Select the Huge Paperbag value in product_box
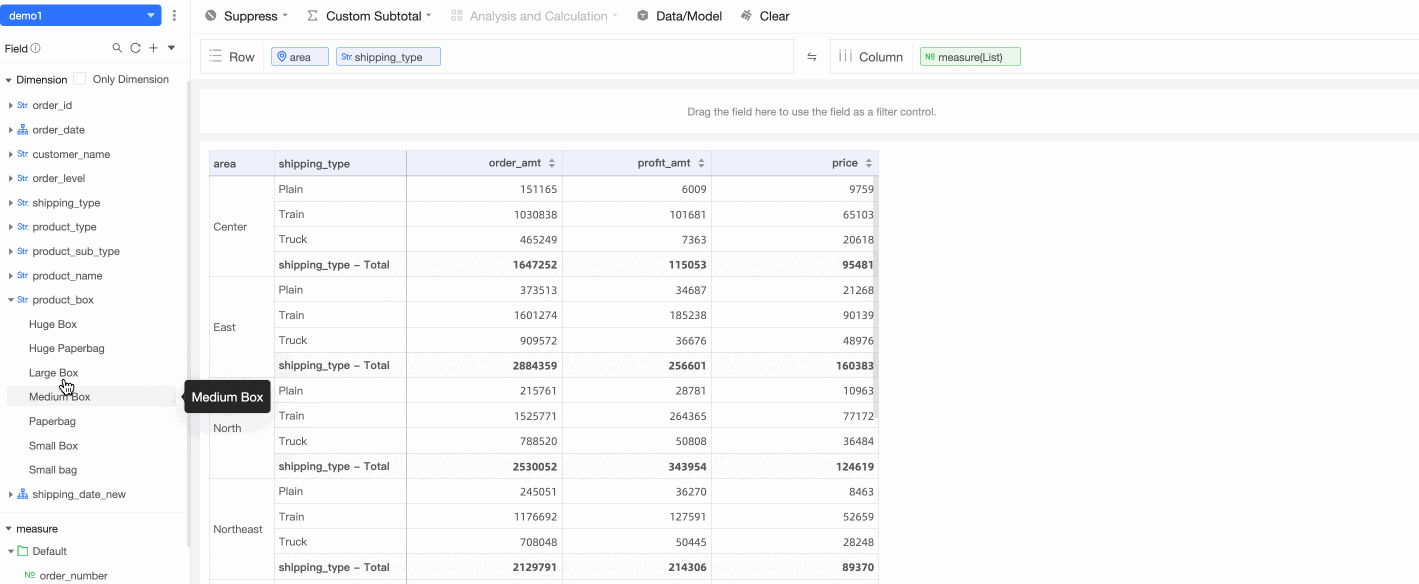Viewport: 1419px width, 584px height. click(x=66, y=348)
